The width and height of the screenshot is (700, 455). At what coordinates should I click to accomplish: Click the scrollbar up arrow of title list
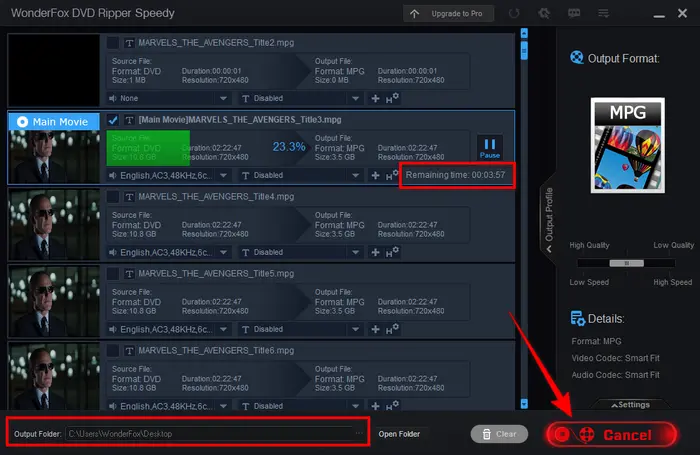tap(524, 33)
